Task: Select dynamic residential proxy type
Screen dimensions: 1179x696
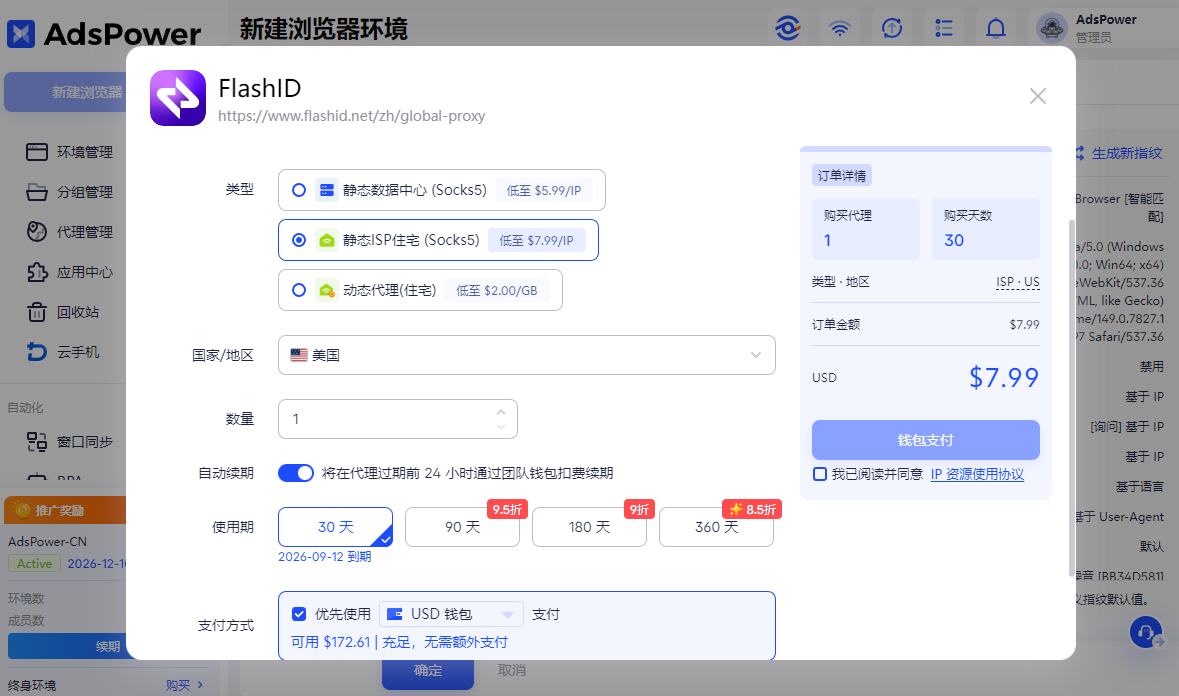Action: point(420,290)
